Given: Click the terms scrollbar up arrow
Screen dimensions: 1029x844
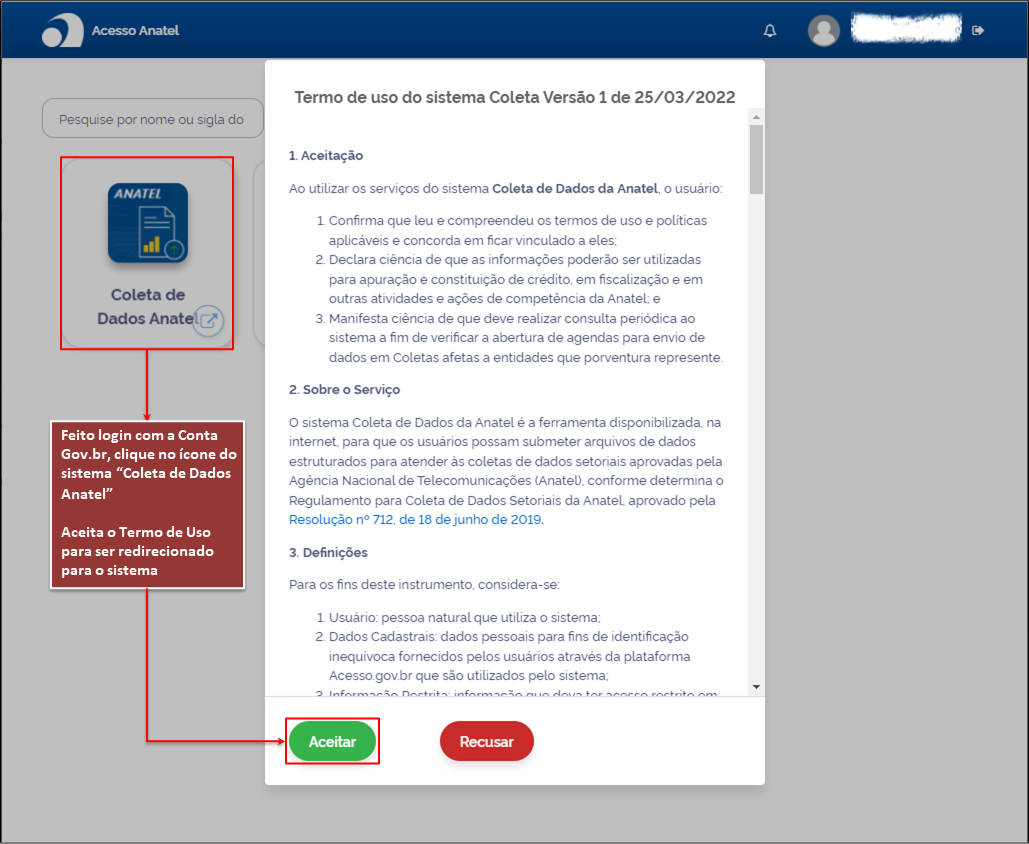Looking at the screenshot, I should (756, 117).
